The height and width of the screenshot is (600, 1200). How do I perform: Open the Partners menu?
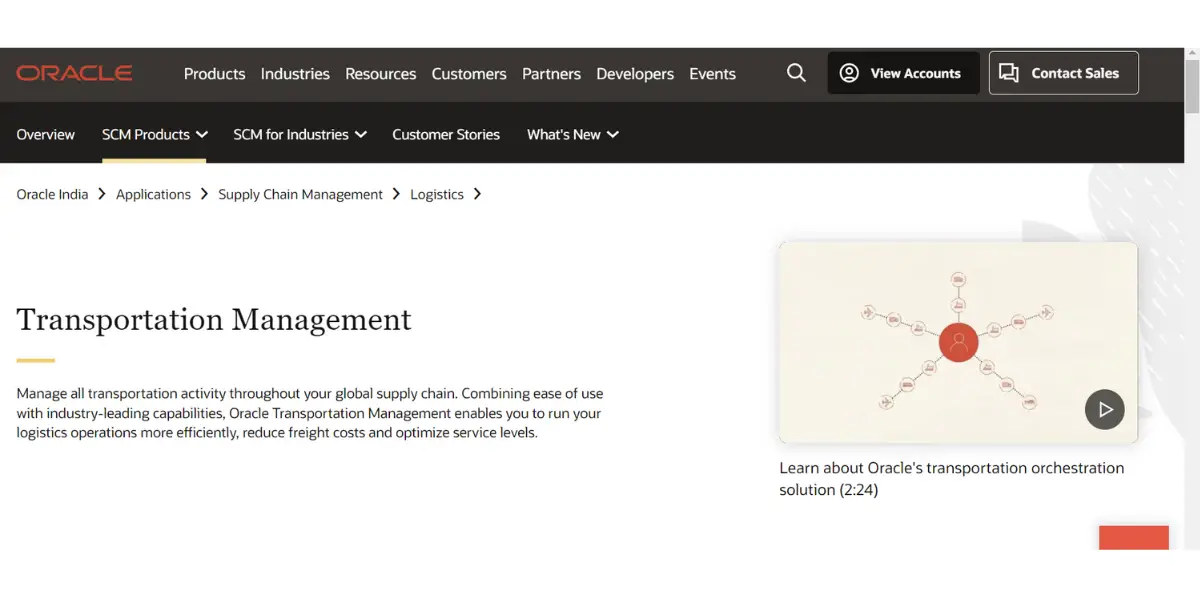click(x=551, y=74)
